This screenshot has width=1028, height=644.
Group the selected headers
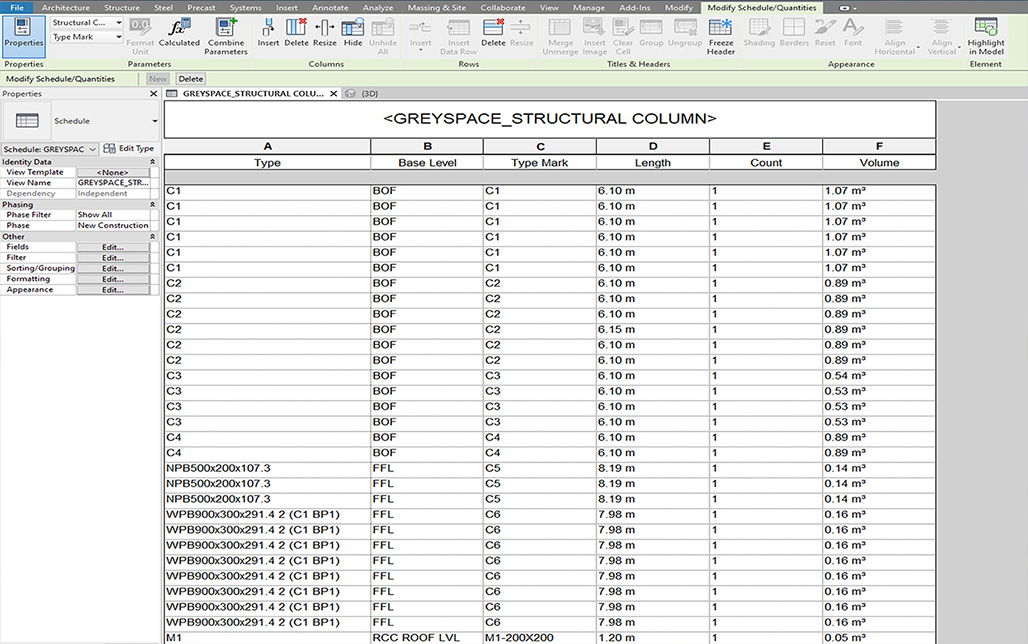(x=651, y=33)
